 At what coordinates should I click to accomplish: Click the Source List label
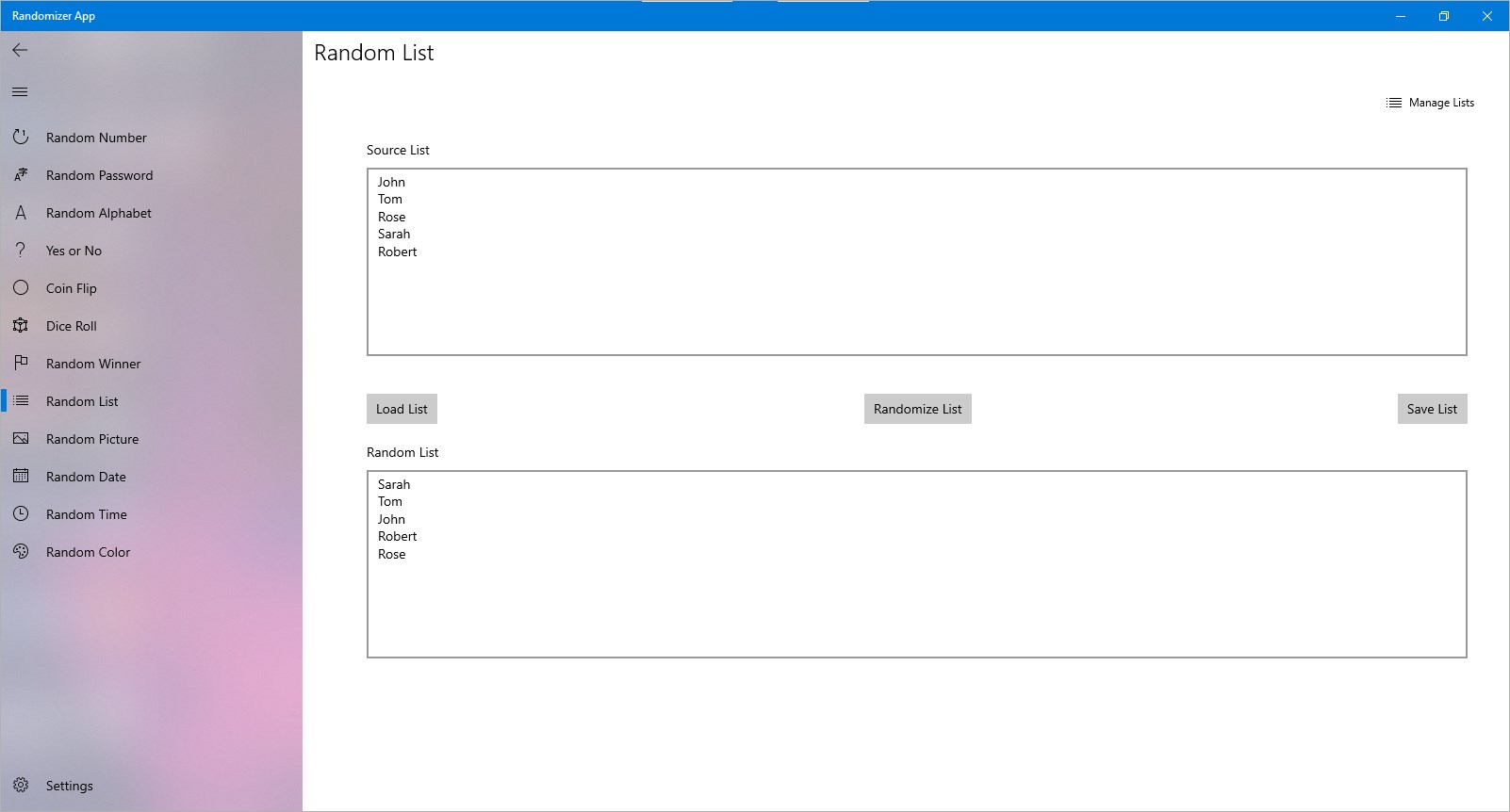(x=398, y=150)
